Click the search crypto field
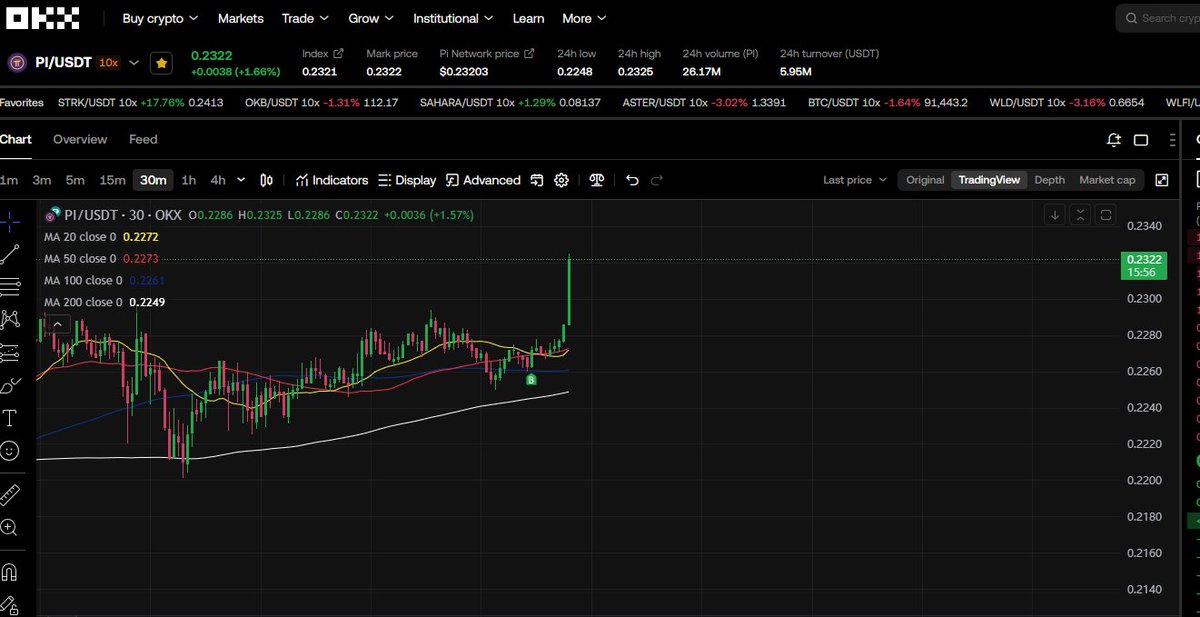The image size is (1200, 617). tap(1160, 18)
